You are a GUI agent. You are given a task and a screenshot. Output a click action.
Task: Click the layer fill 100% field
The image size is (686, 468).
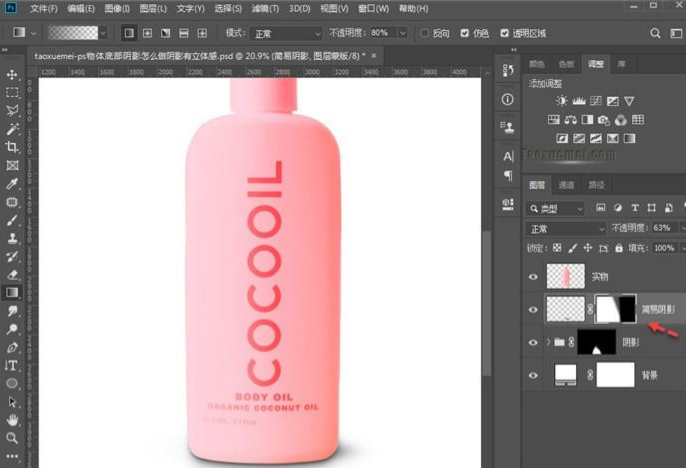tap(665, 248)
